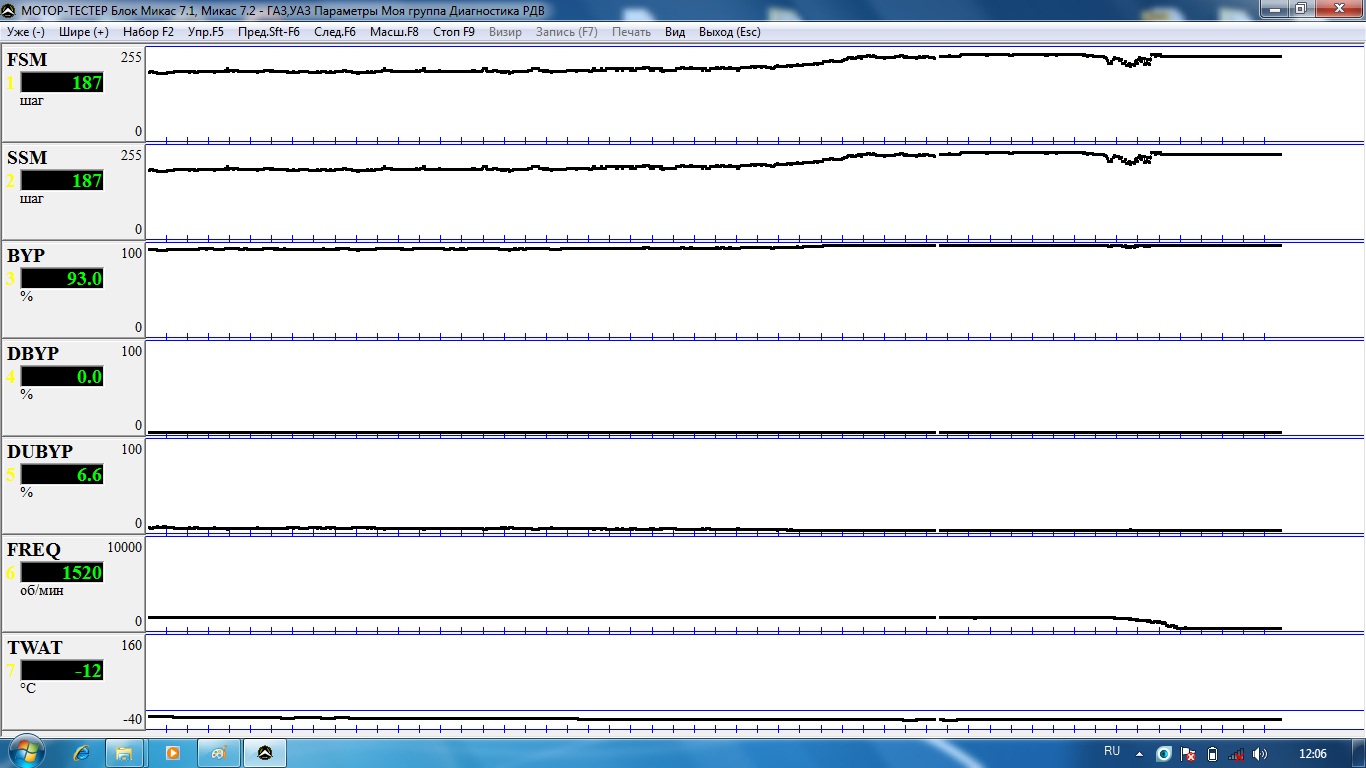Click the FSM value field showing 187
The width and height of the screenshot is (1366, 768).
62,83
